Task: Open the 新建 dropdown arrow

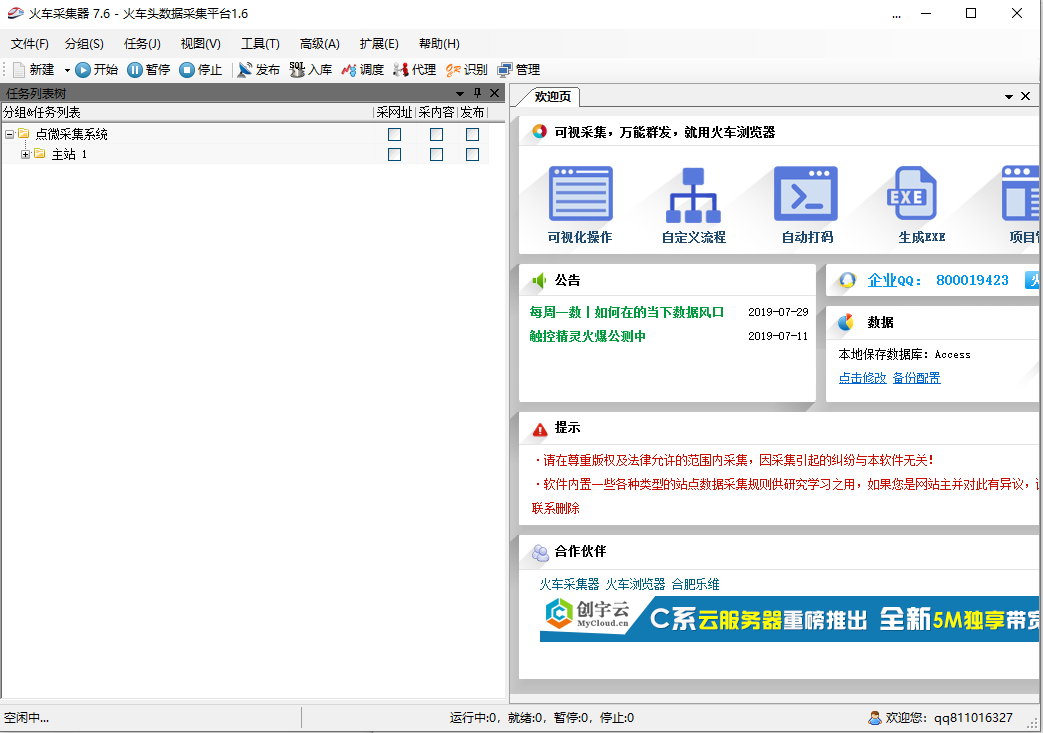Action: [x=67, y=70]
